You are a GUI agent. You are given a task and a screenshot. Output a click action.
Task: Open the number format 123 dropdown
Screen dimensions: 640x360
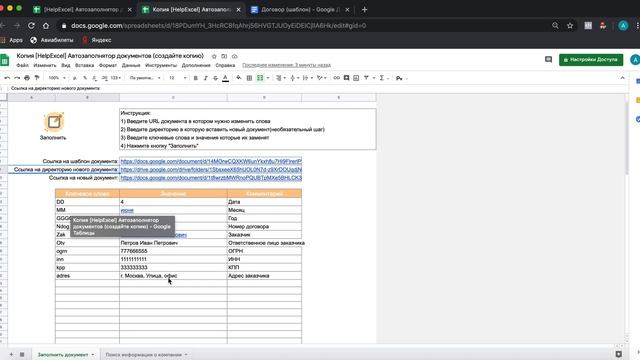[x=116, y=78]
